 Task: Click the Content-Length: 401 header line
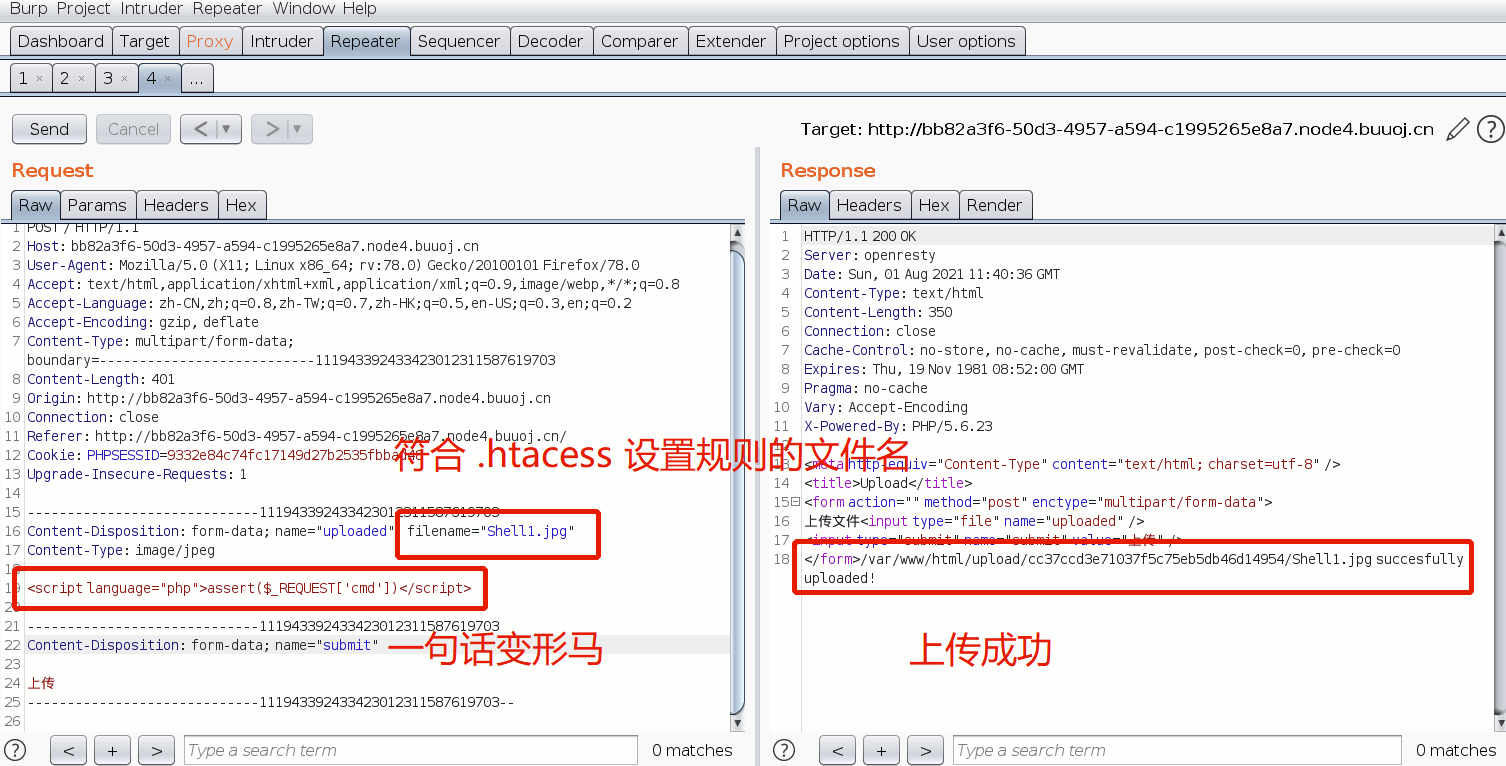[101, 379]
